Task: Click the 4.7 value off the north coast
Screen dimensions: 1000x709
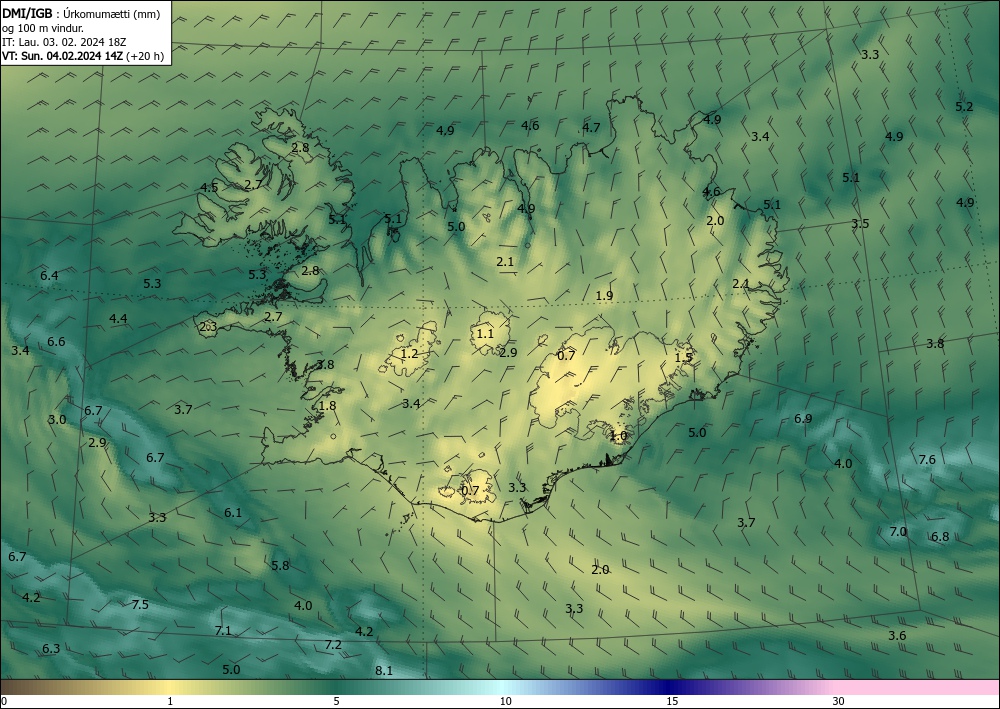Action: point(591,128)
